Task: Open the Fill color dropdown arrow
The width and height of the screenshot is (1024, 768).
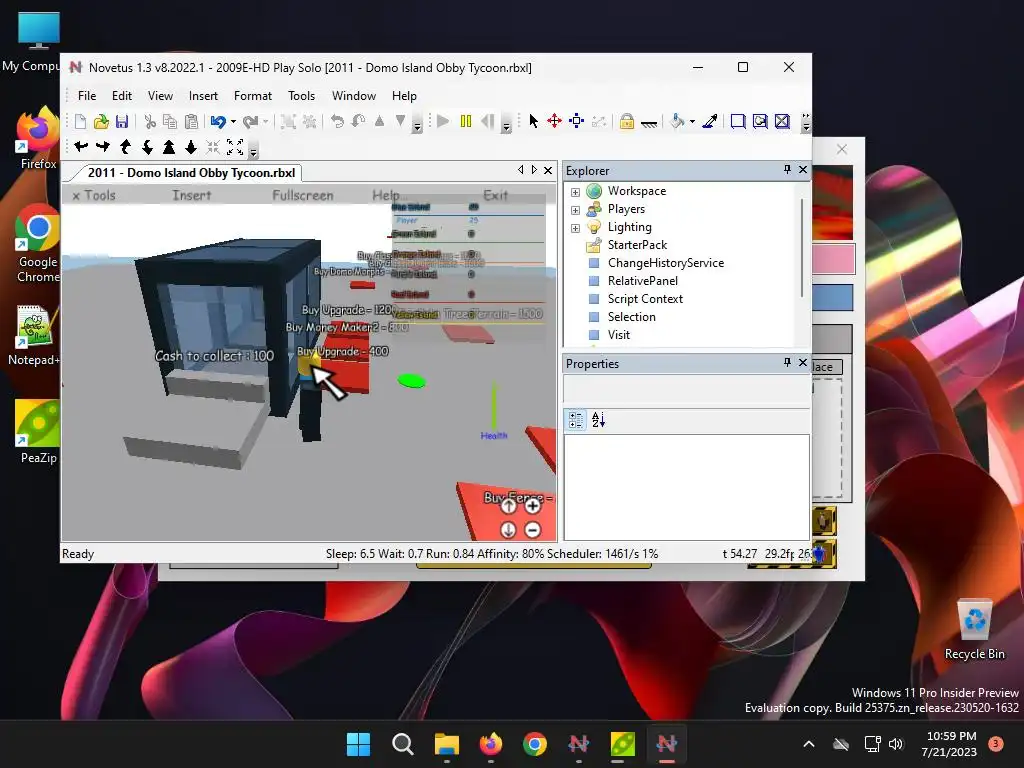Action: click(692, 121)
